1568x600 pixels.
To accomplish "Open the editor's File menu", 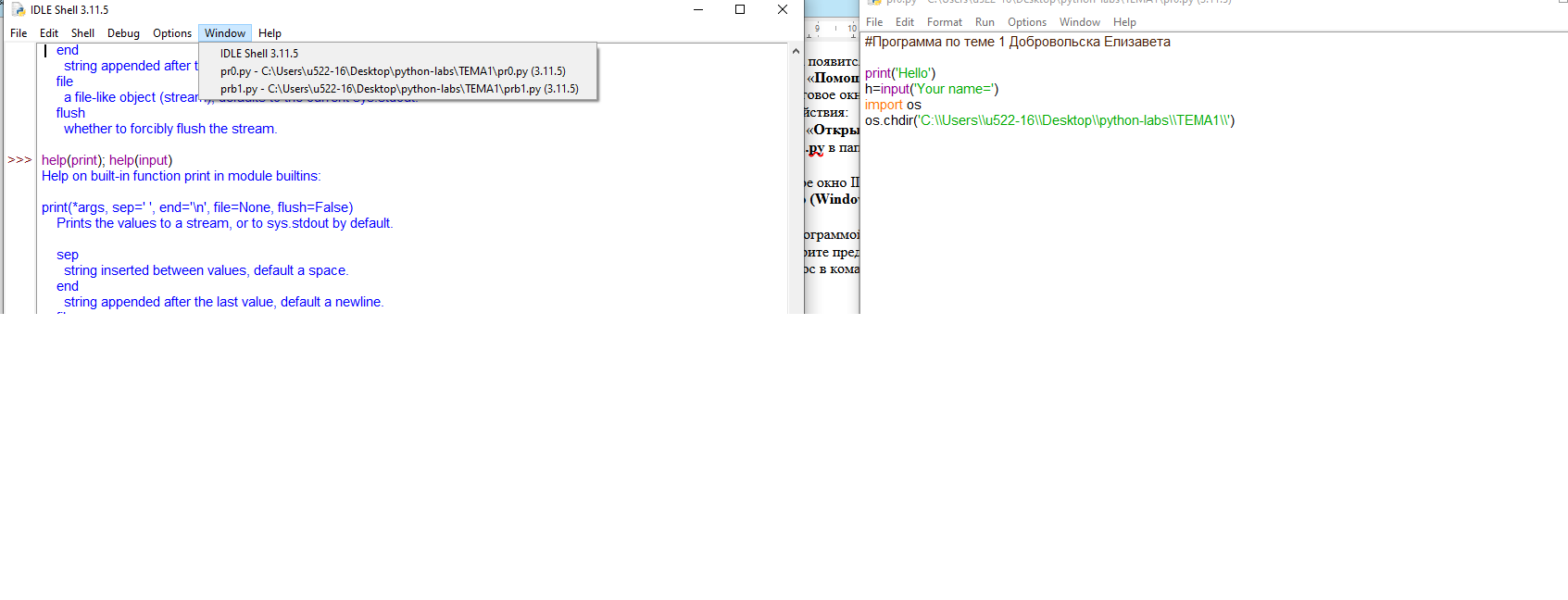I will click(874, 22).
